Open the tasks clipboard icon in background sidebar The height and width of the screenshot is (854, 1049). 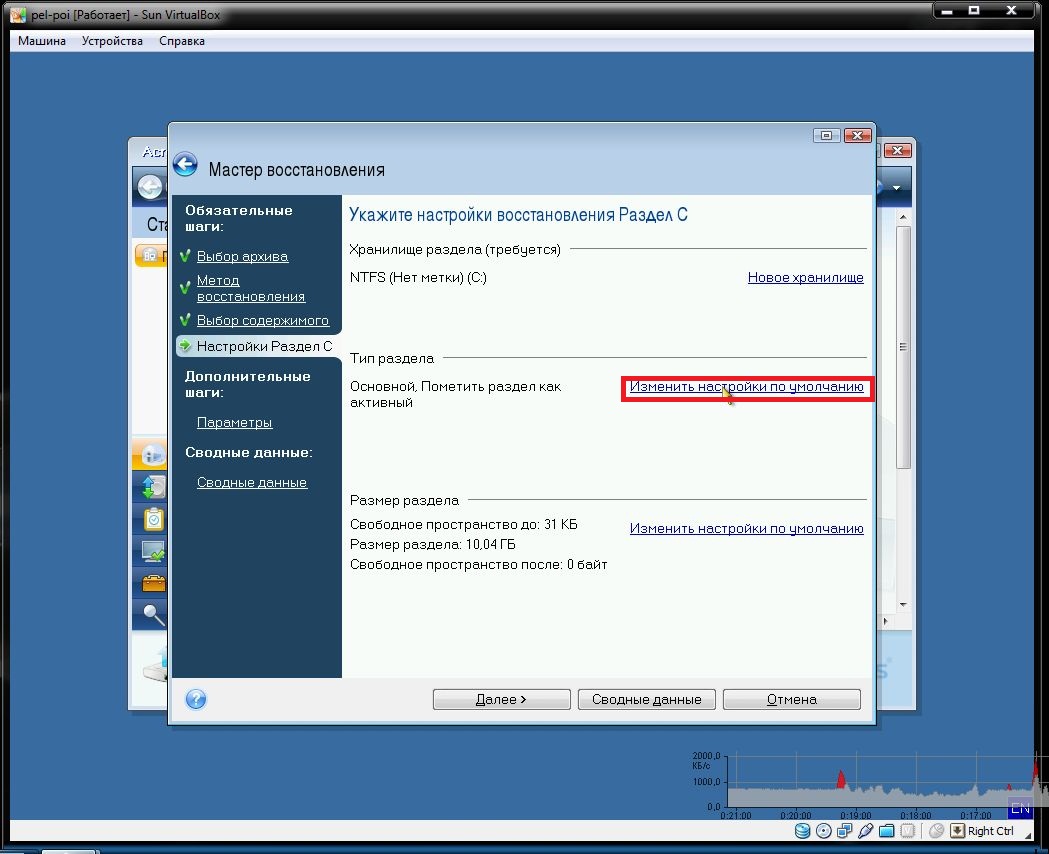click(x=153, y=519)
